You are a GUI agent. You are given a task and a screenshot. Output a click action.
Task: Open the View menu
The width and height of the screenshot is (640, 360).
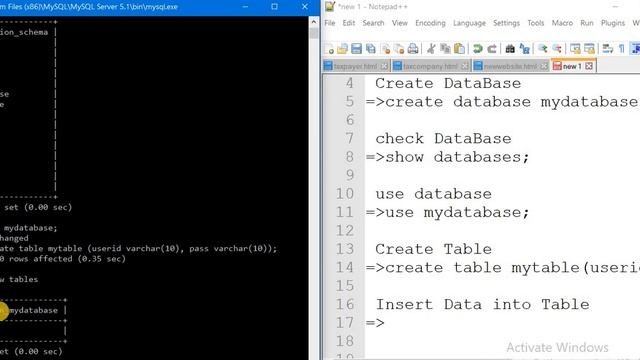400,23
